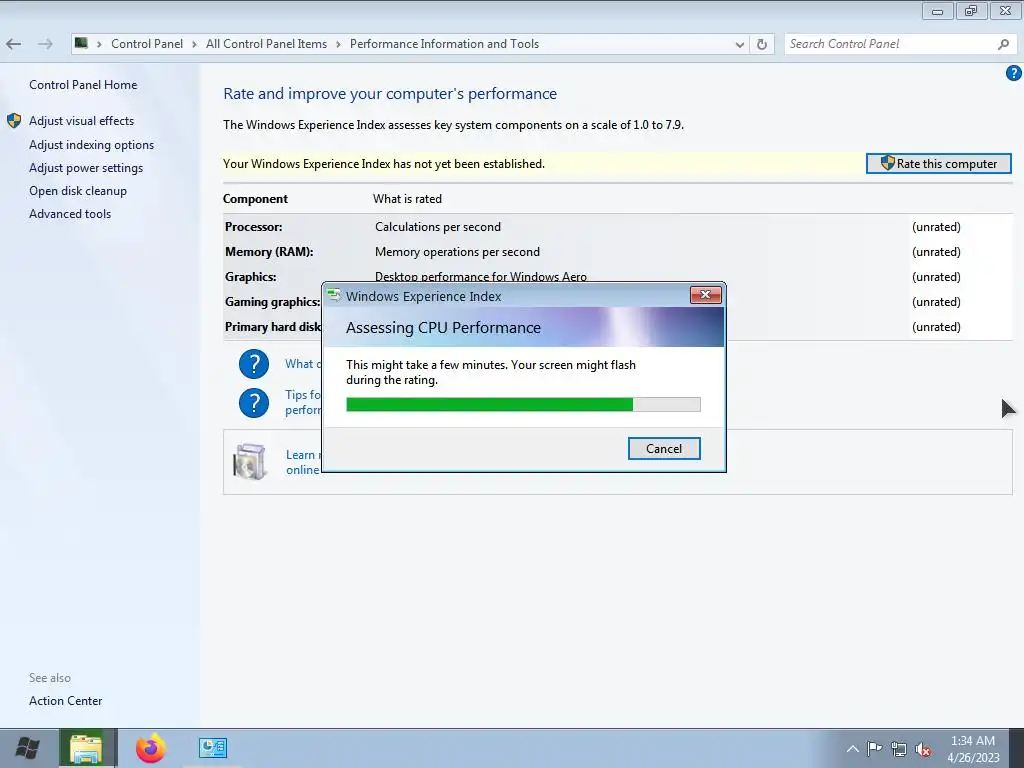Click the software box icon beside Learn more
This screenshot has height=768, width=1024.
click(x=249, y=461)
